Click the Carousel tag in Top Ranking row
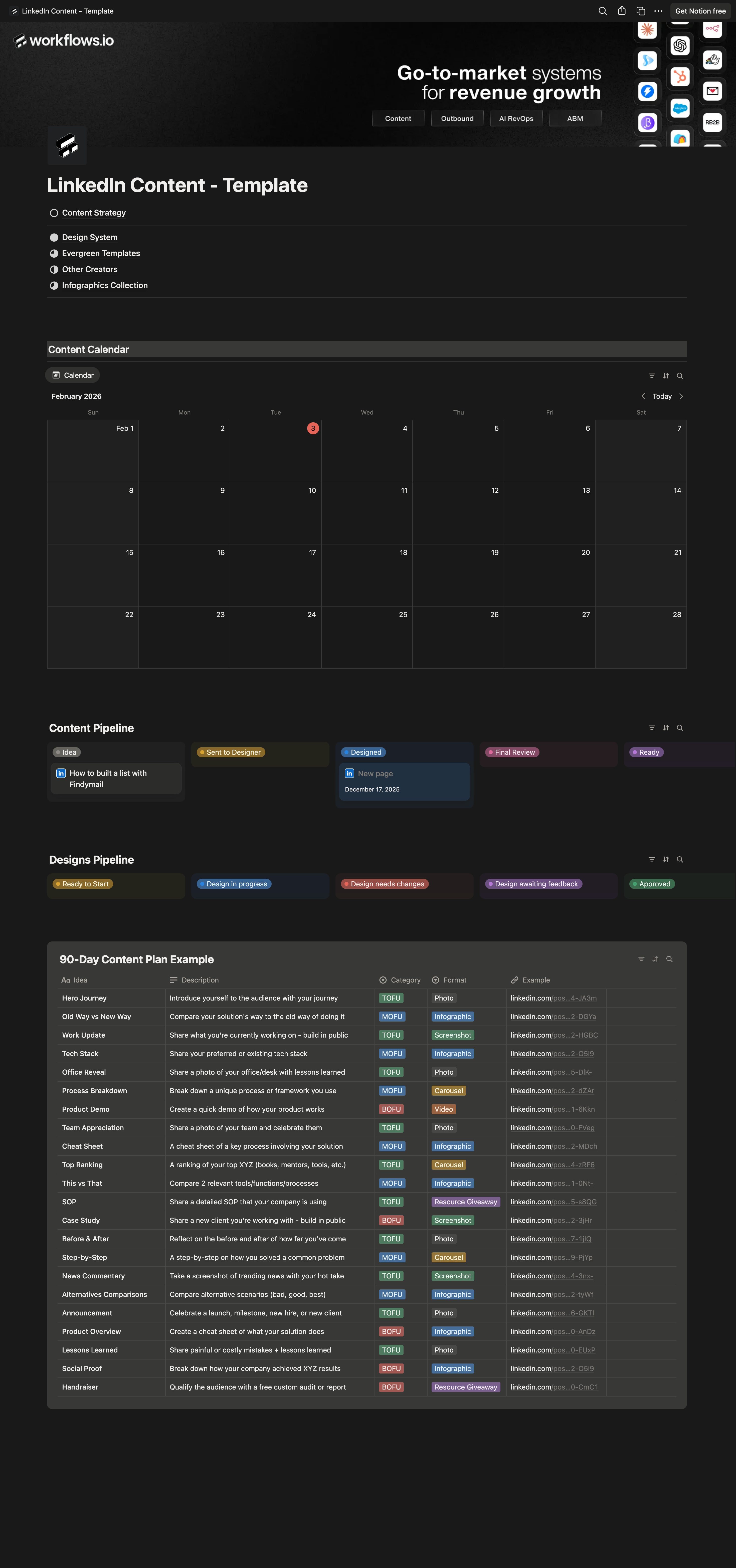Image resolution: width=736 pixels, height=1568 pixels. pyautogui.click(x=449, y=1164)
